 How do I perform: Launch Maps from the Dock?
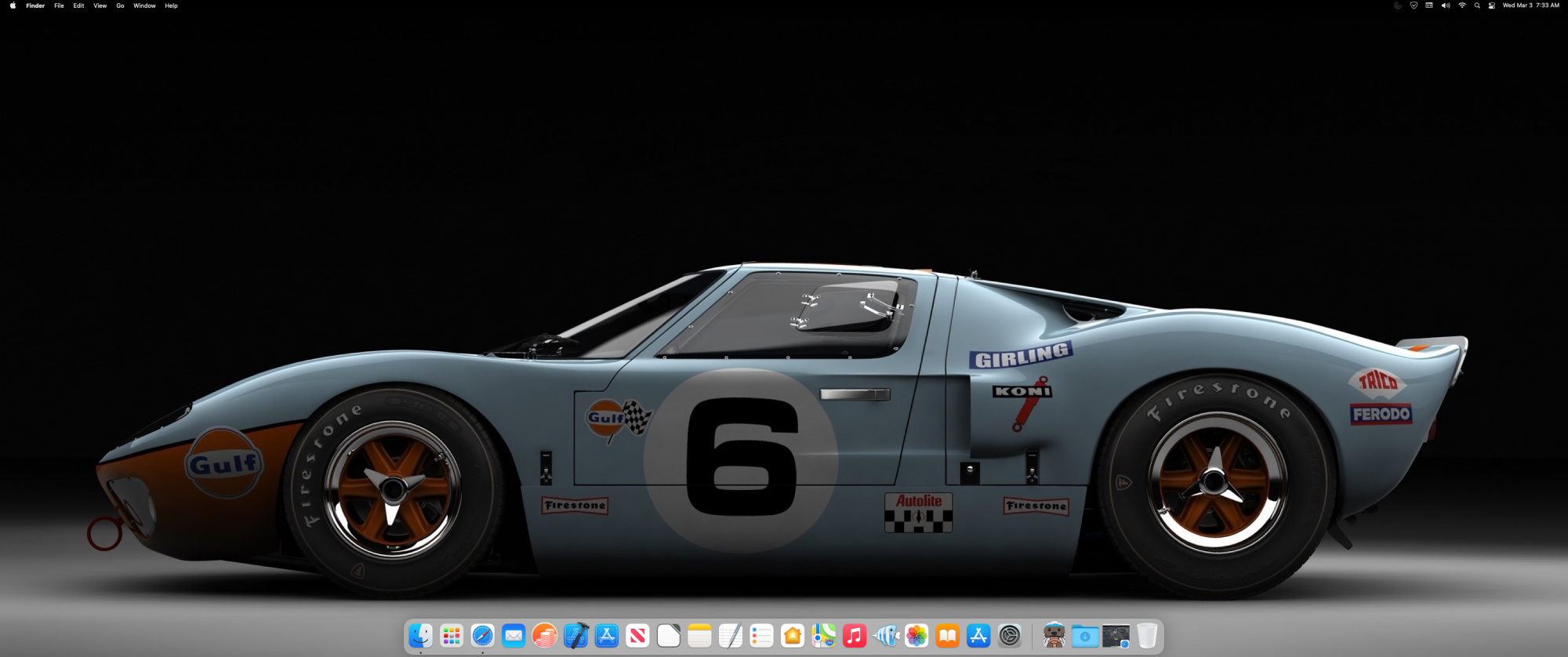tap(823, 636)
